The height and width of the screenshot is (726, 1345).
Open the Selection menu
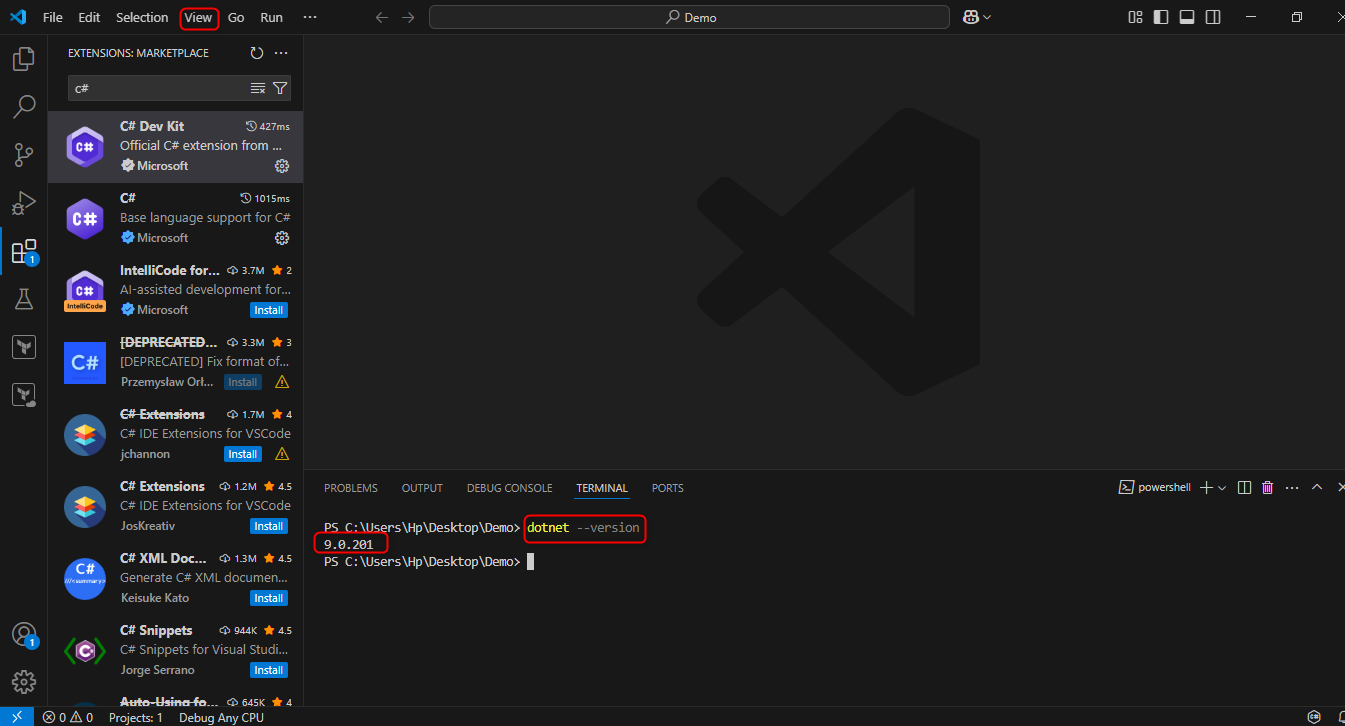142,17
